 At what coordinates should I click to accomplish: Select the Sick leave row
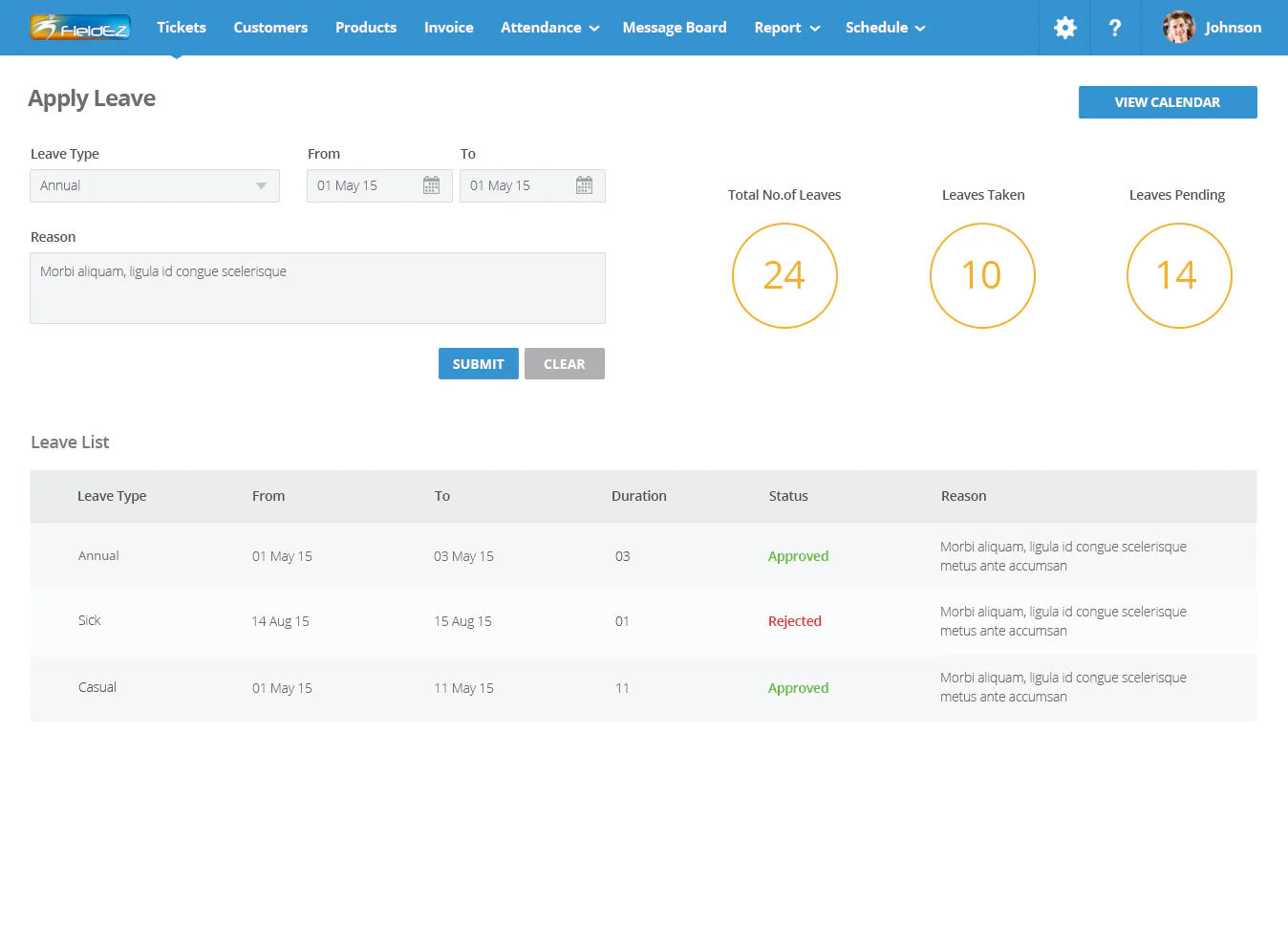pos(643,621)
